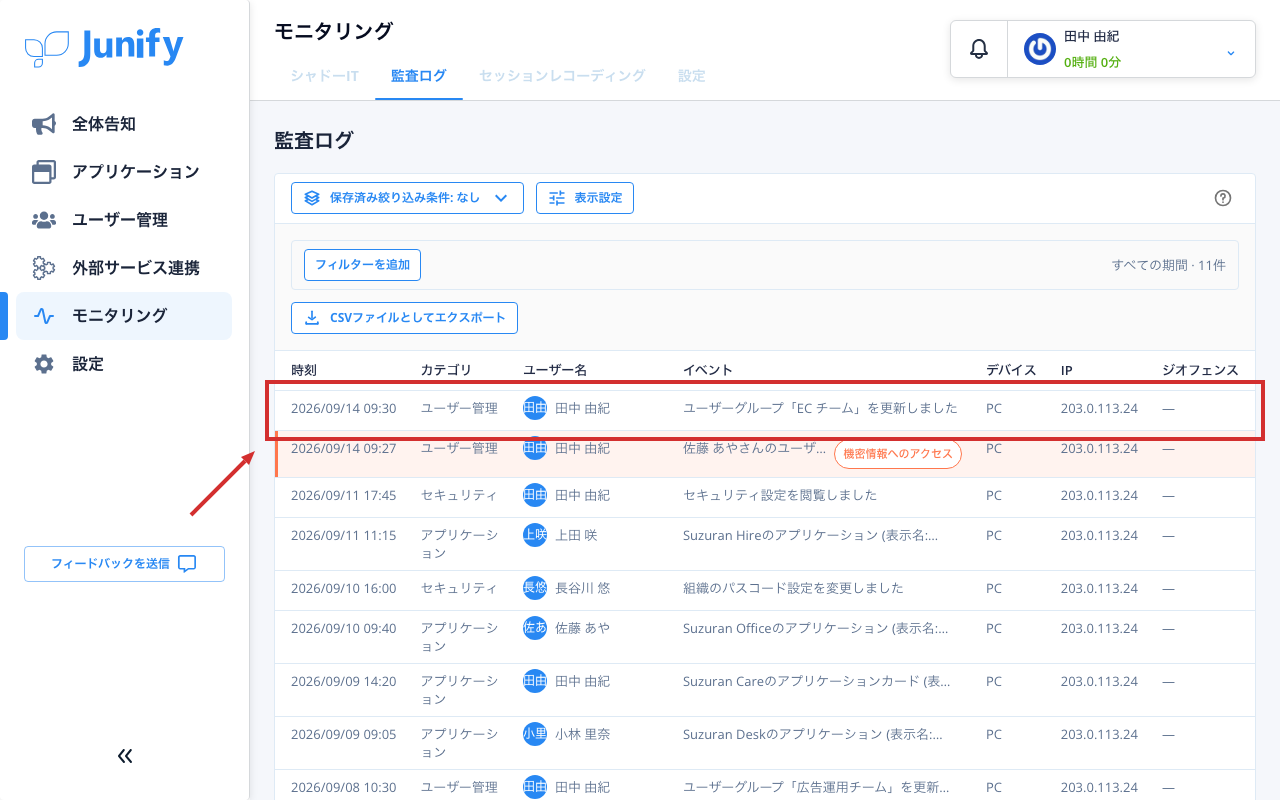Select モニタリング in sidebar
This screenshot has height=800, width=1280.
pos(124,316)
